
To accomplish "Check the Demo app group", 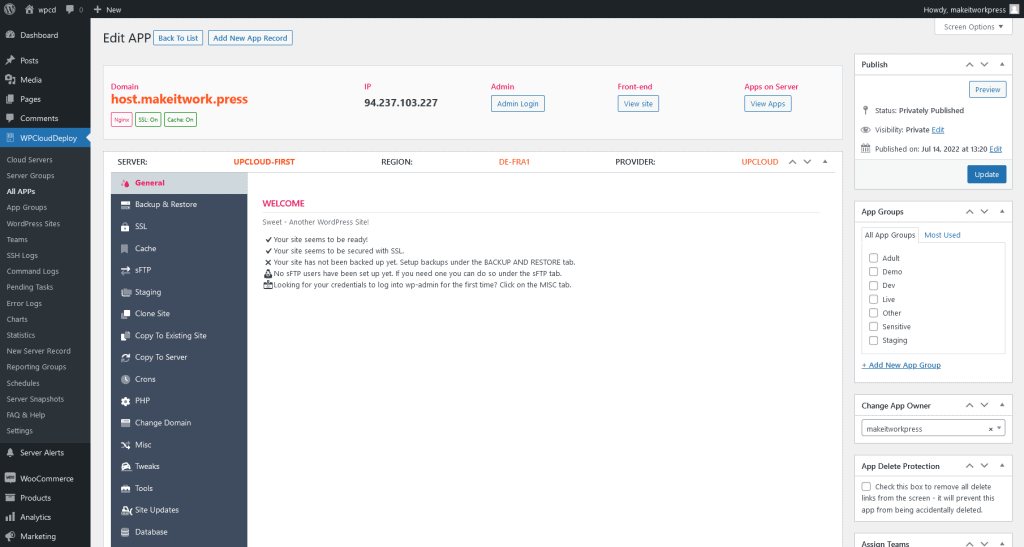I will (x=873, y=272).
